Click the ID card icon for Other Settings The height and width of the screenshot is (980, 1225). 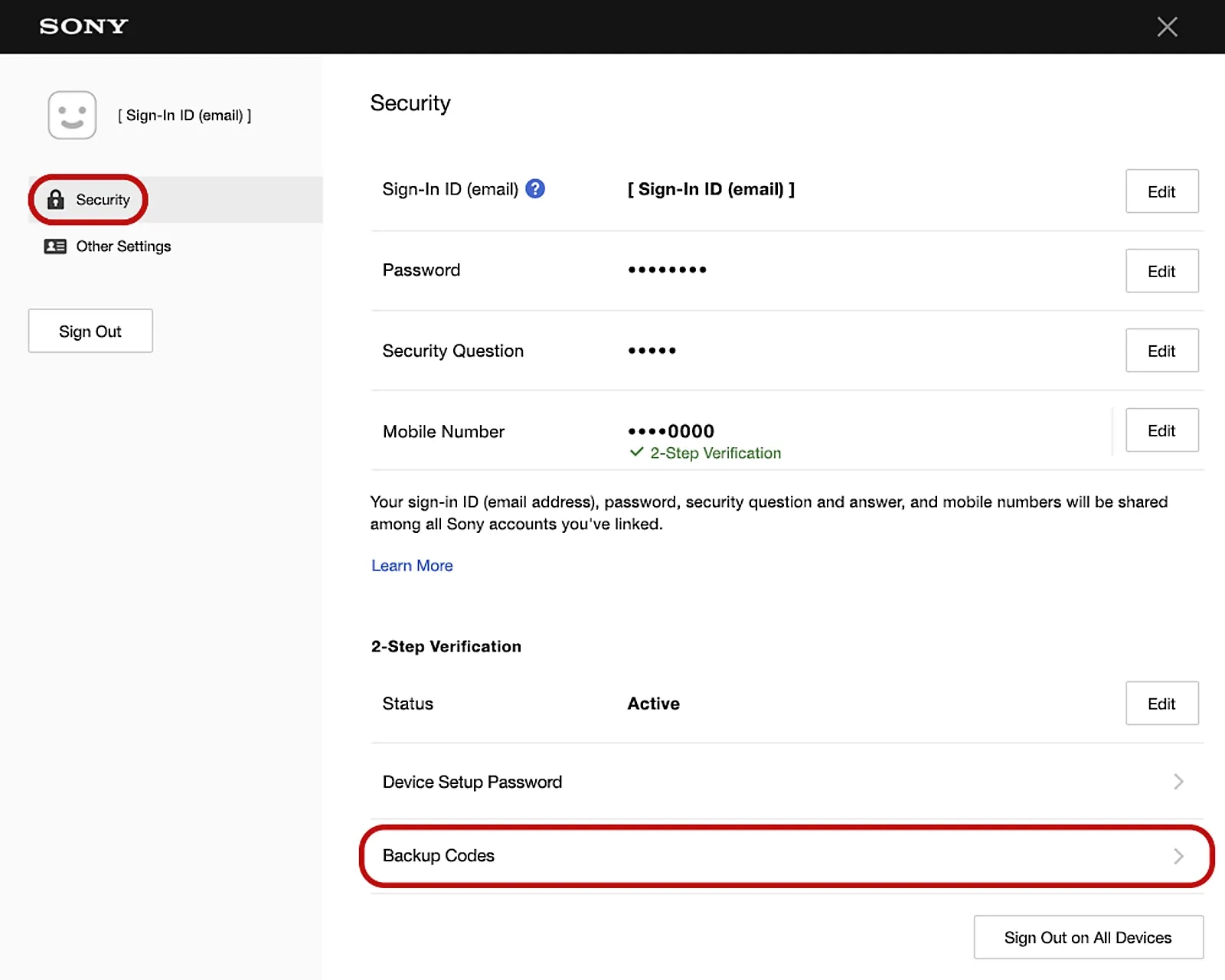coord(55,247)
